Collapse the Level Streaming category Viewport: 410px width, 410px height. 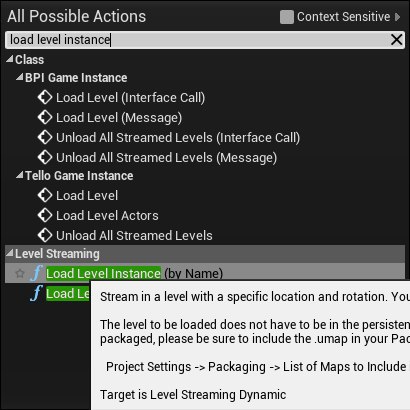10,253
